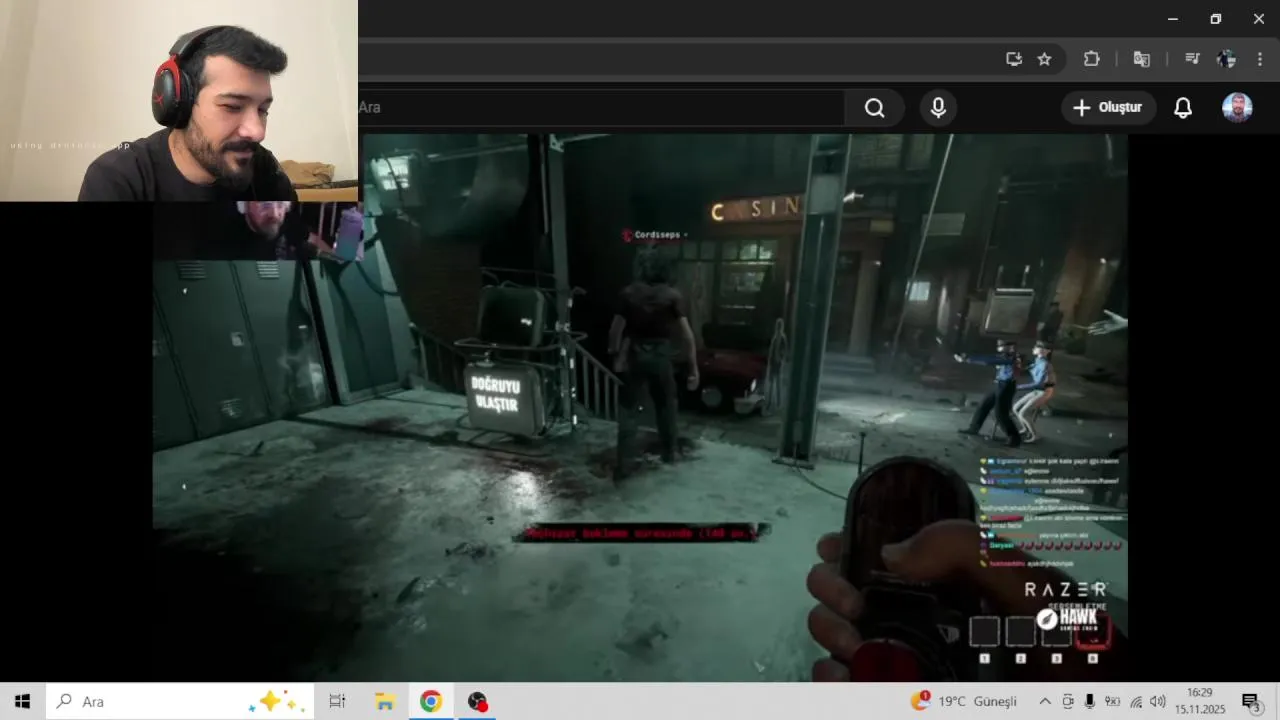The image size is (1280, 720).
Task: Open the Chrome profile avatar
Action: click(1226, 59)
